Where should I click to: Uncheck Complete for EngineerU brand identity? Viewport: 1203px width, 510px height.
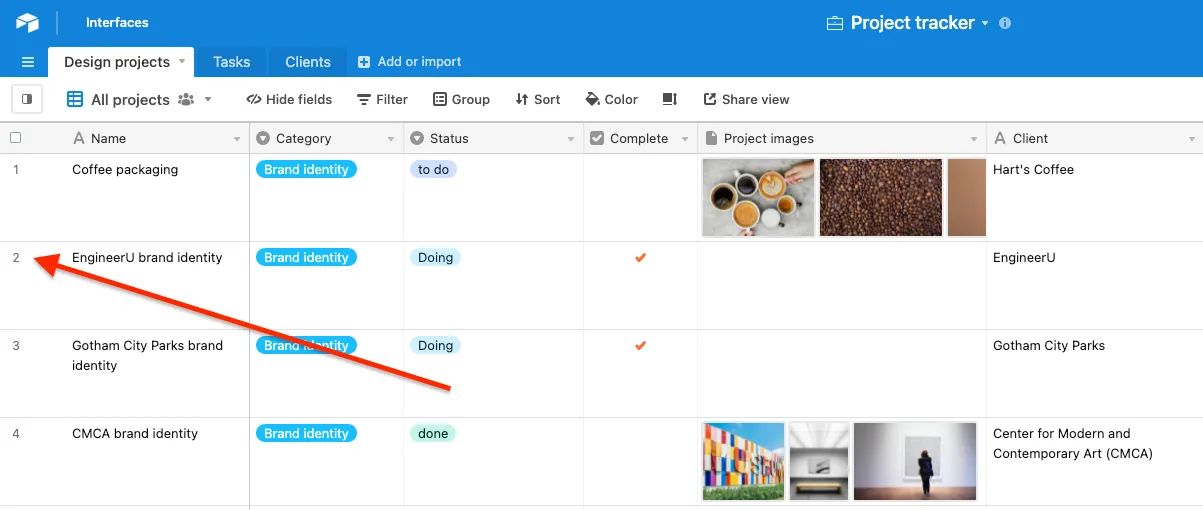pos(641,258)
